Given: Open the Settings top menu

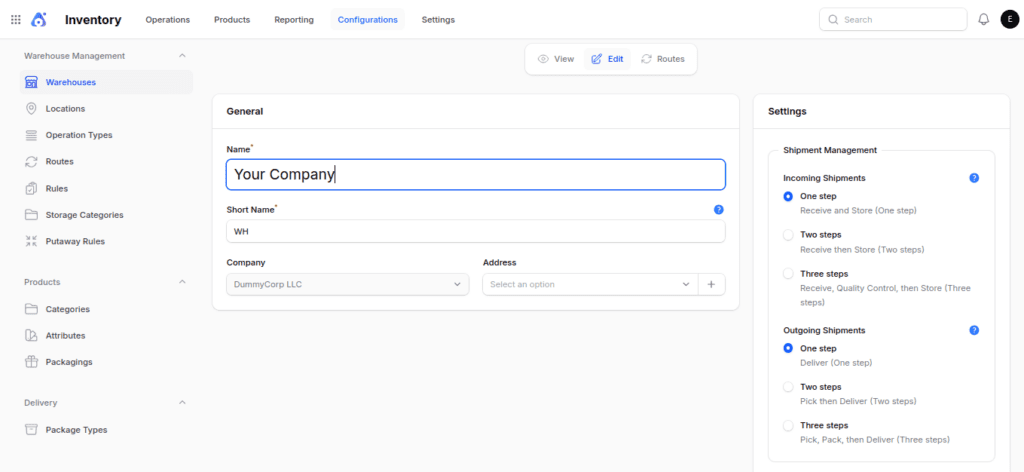Looking at the screenshot, I should 438,20.
